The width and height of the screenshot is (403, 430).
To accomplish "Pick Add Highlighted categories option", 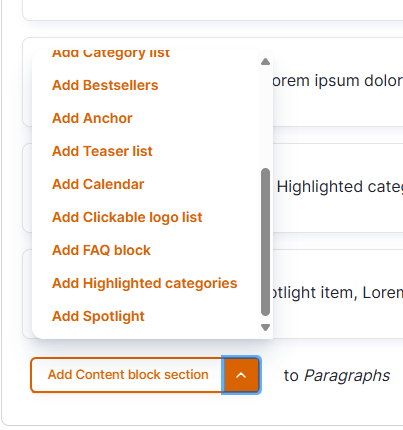I will pyautogui.click(x=144, y=283).
